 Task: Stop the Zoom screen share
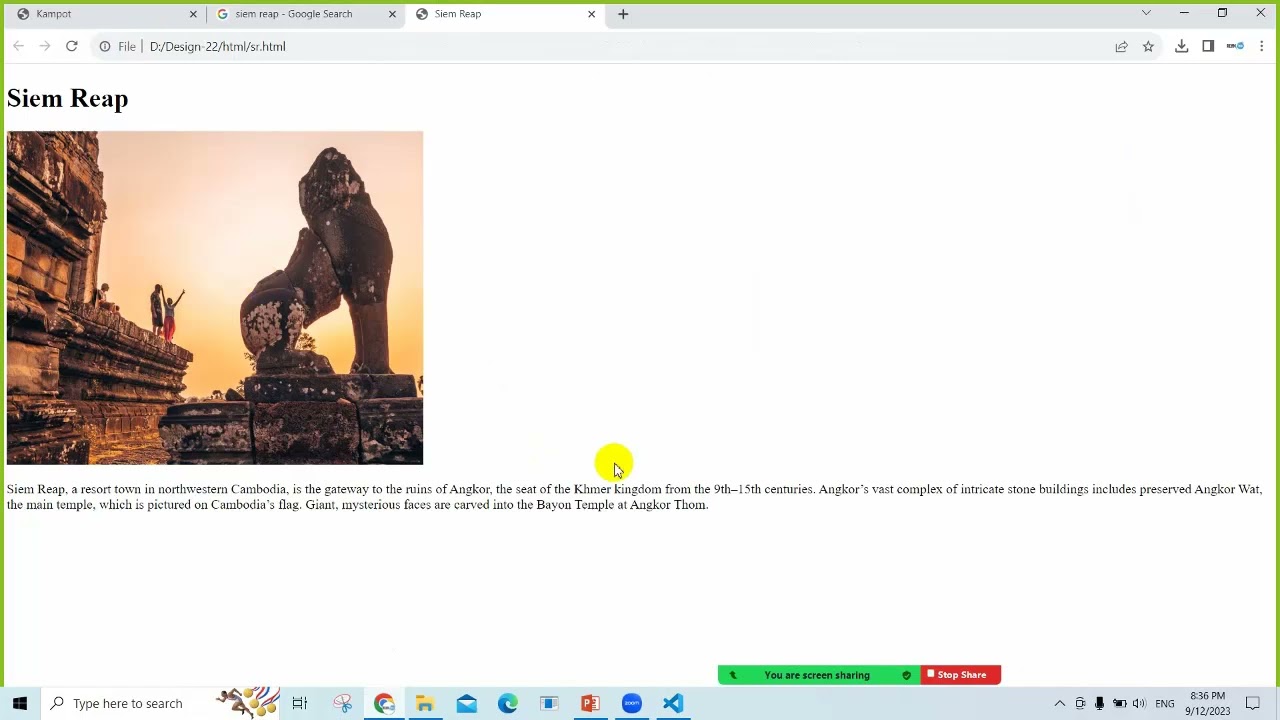960,675
